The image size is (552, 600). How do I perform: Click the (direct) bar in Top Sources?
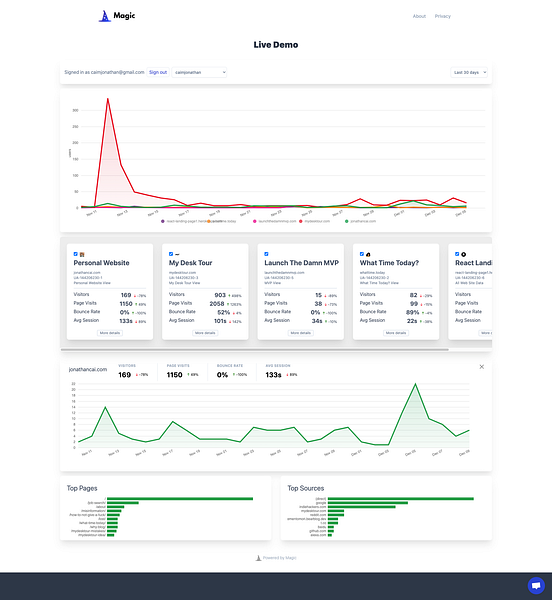[401, 499]
